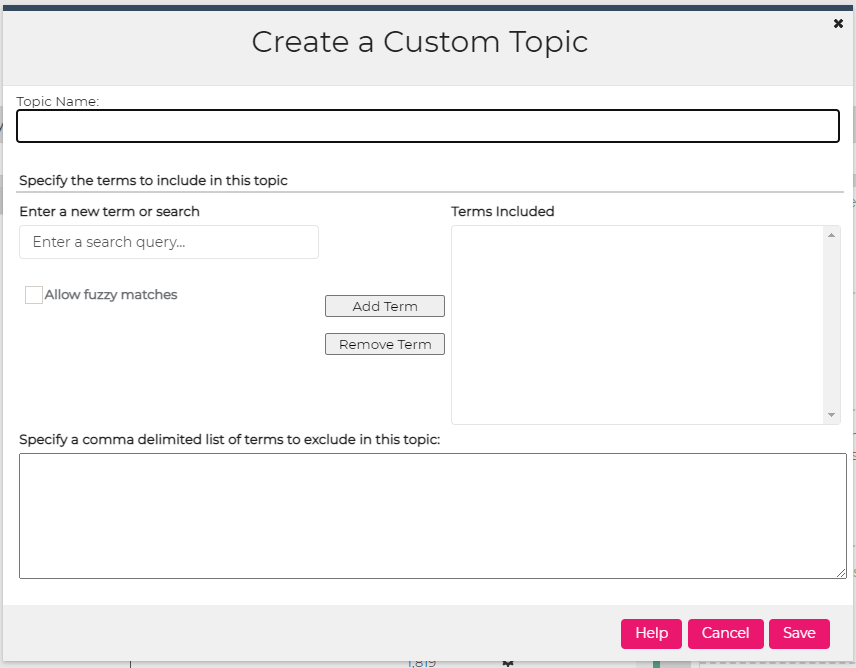Click the gear icon below the dialog
The width and height of the screenshot is (856, 668).
point(508,663)
